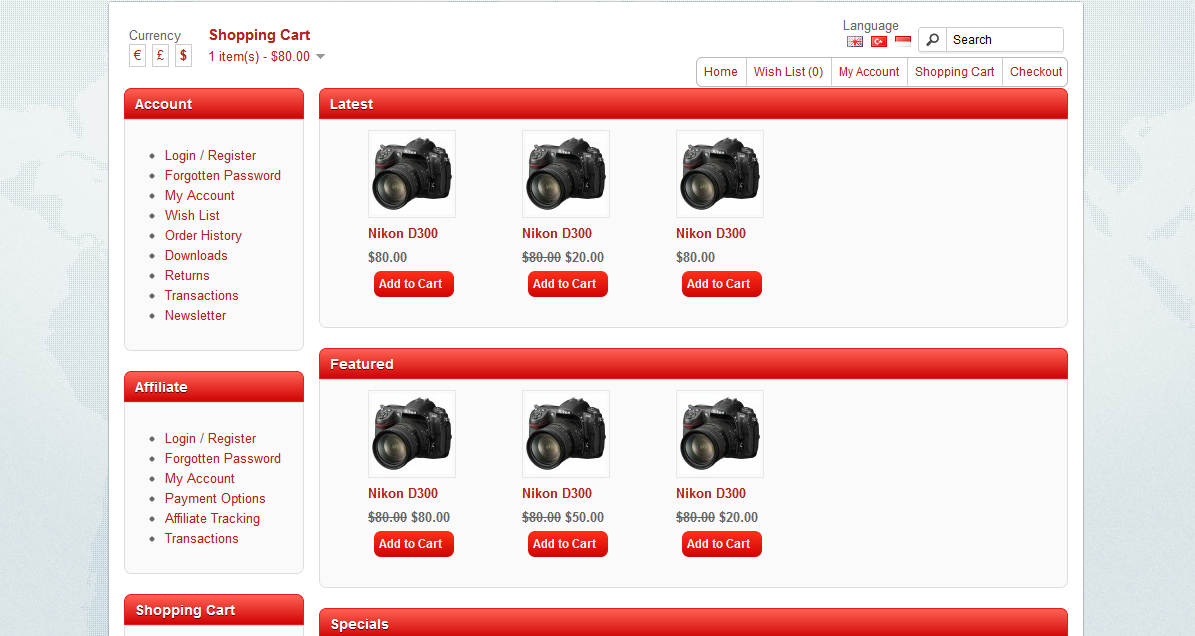Open Affiliate Tracking link
The width and height of the screenshot is (1195, 636).
point(212,519)
